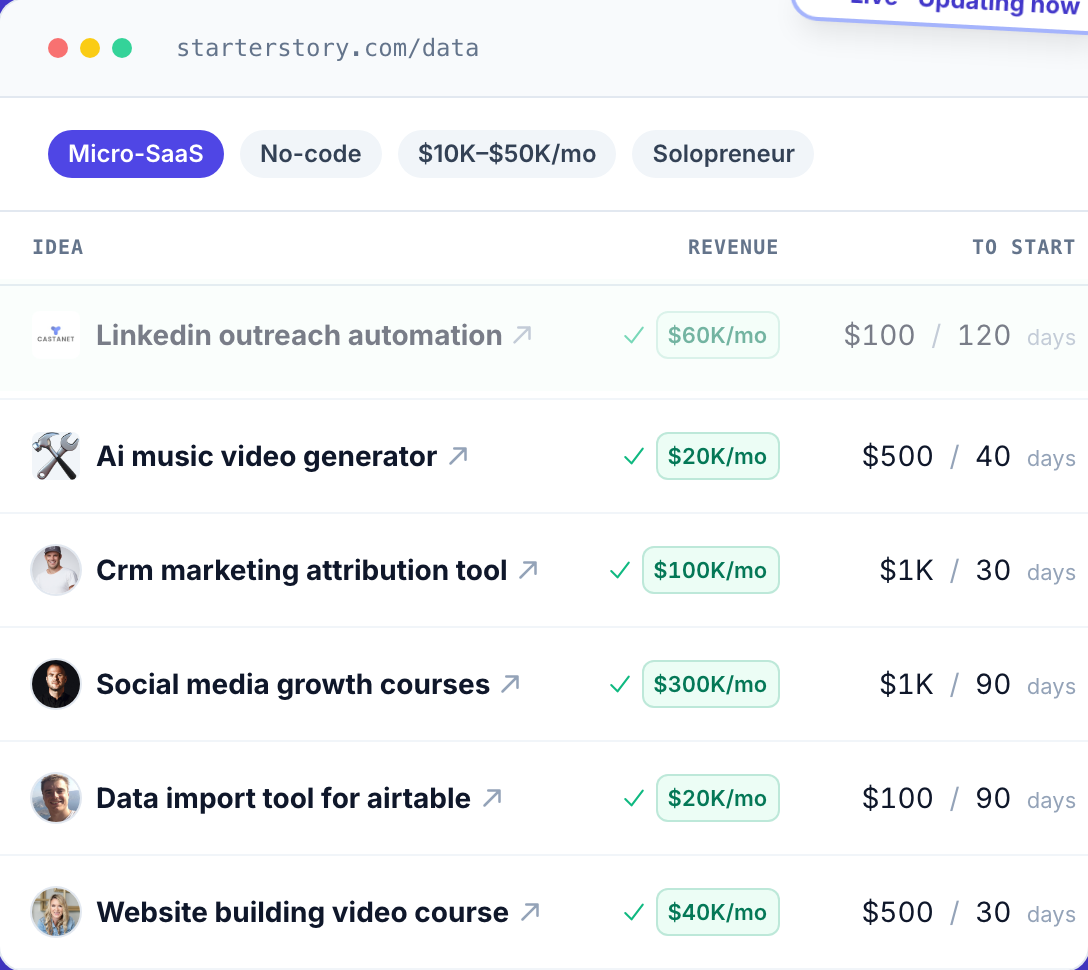The width and height of the screenshot is (1088, 970).
Task: Open arrow icon next to Crm marketing attribution tool
Action: pos(528,570)
